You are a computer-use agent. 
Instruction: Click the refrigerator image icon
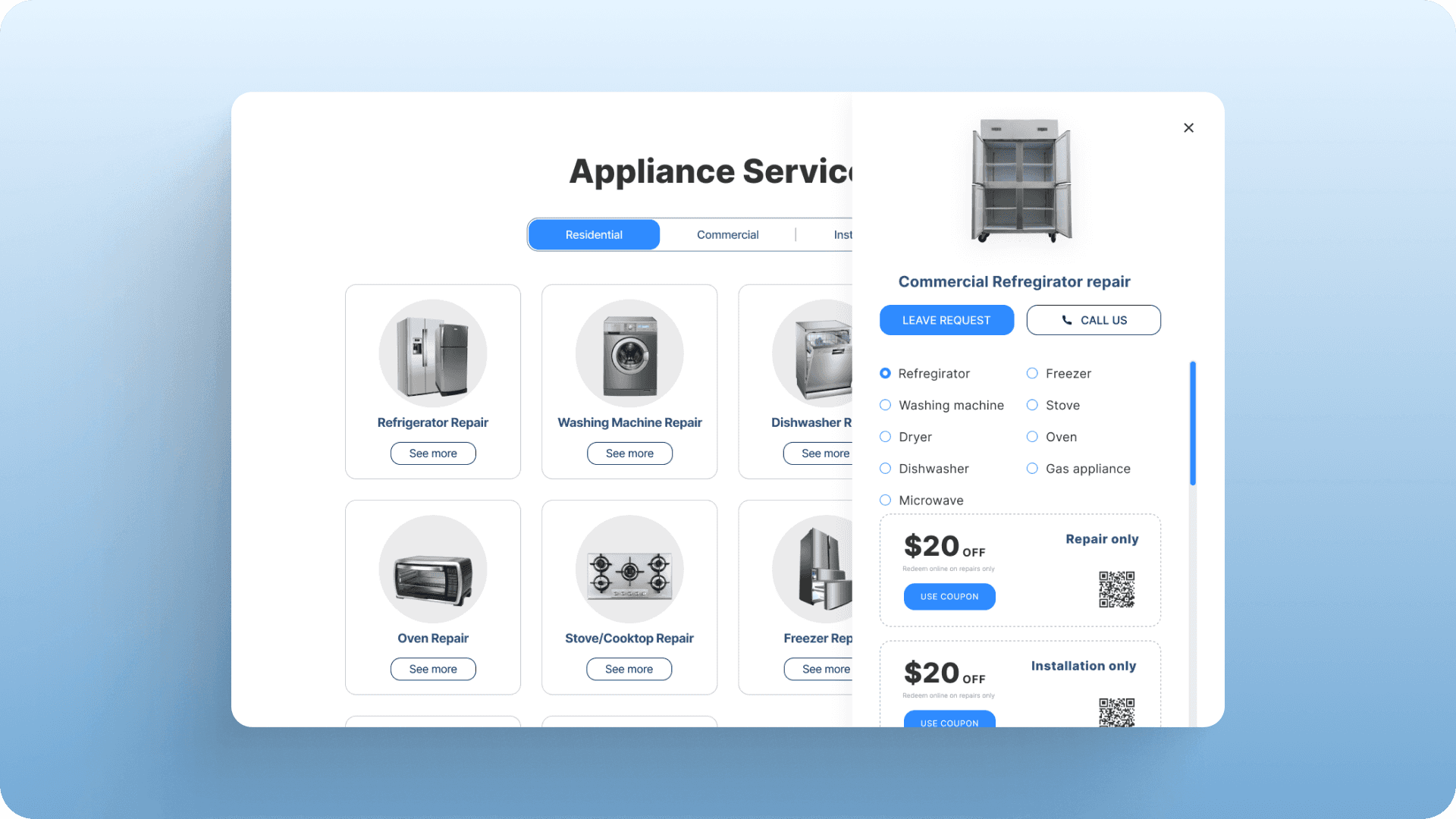pyautogui.click(x=432, y=354)
